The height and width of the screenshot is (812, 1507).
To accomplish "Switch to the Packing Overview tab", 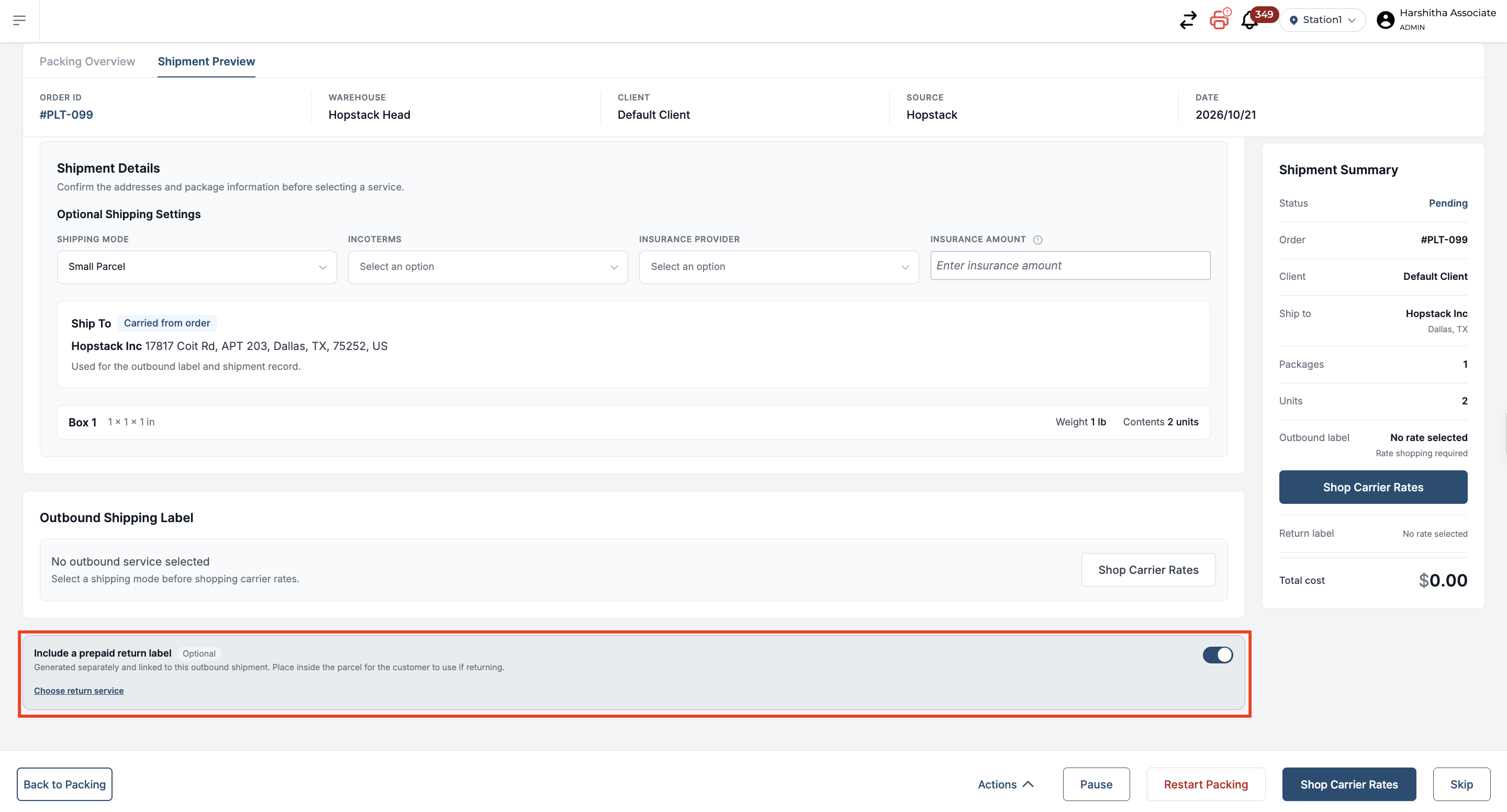I will [87, 61].
